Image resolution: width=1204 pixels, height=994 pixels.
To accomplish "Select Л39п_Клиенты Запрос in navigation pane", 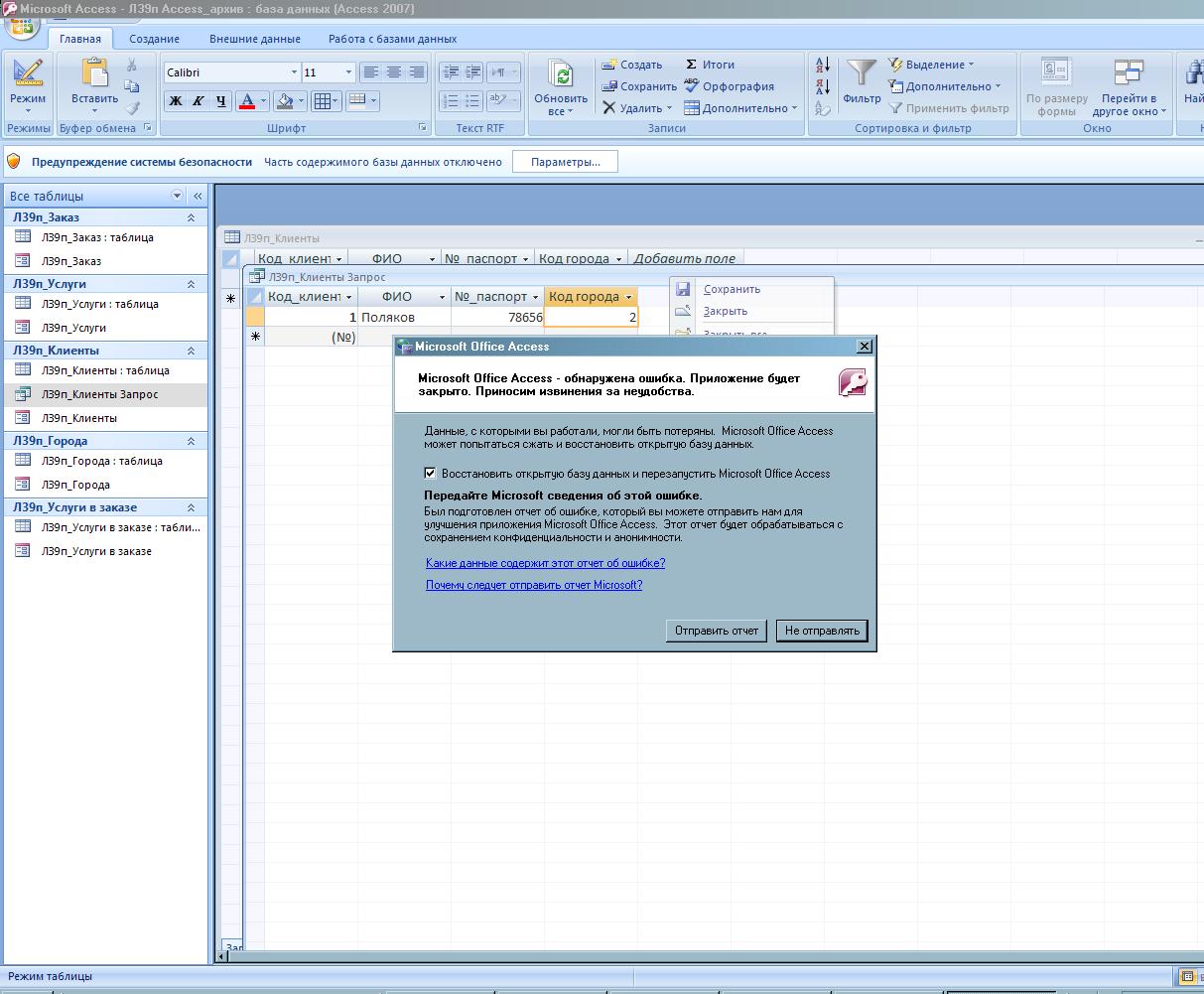I will (106, 394).
